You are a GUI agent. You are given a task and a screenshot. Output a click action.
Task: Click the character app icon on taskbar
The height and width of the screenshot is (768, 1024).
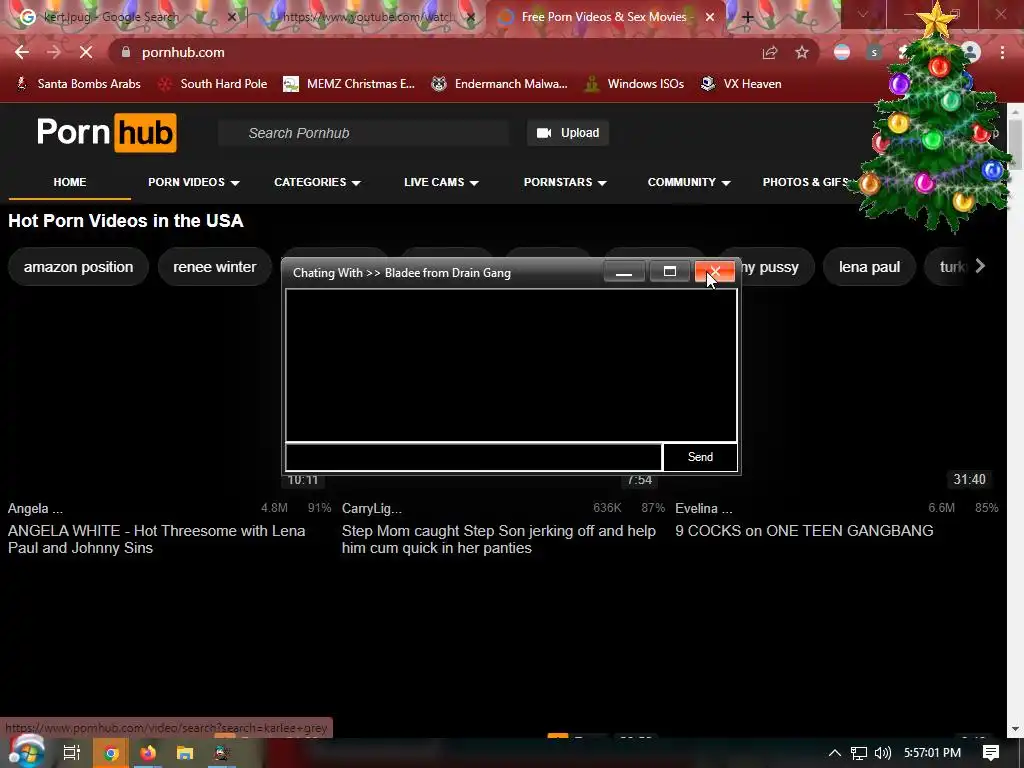(x=222, y=753)
